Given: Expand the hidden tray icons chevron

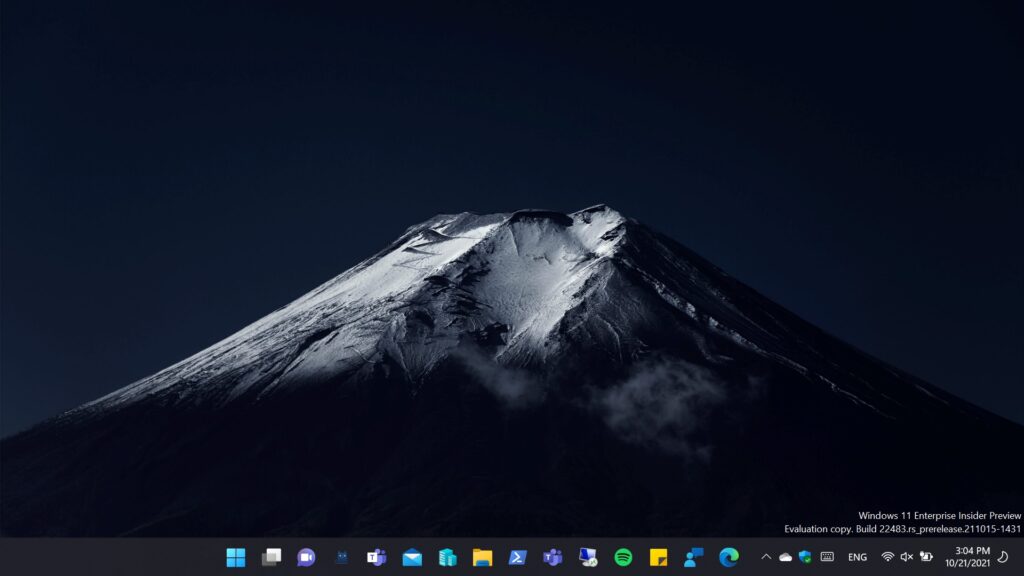Looking at the screenshot, I should 766,557.
